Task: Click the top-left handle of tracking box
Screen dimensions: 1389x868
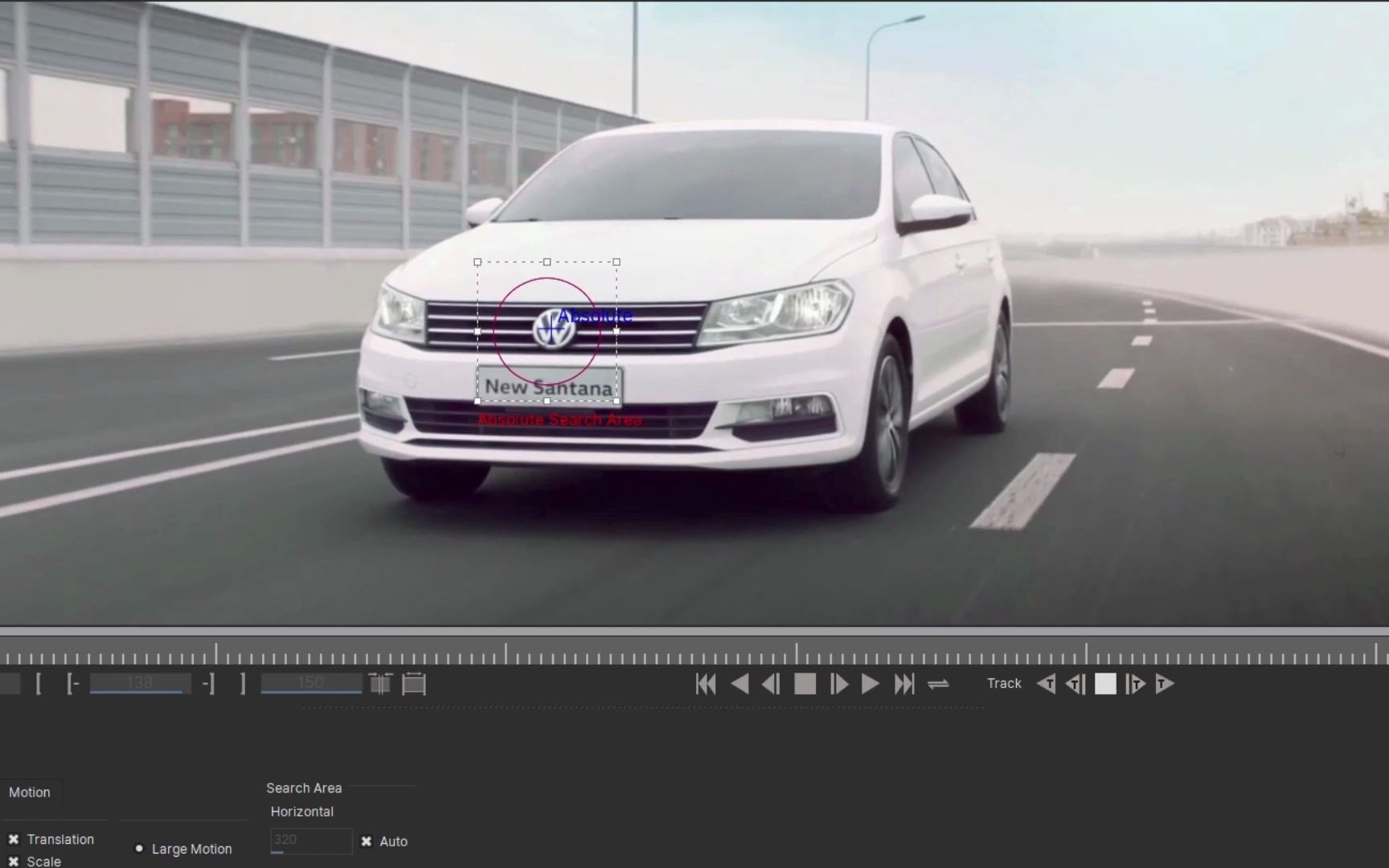Action: pyautogui.click(x=477, y=262)
